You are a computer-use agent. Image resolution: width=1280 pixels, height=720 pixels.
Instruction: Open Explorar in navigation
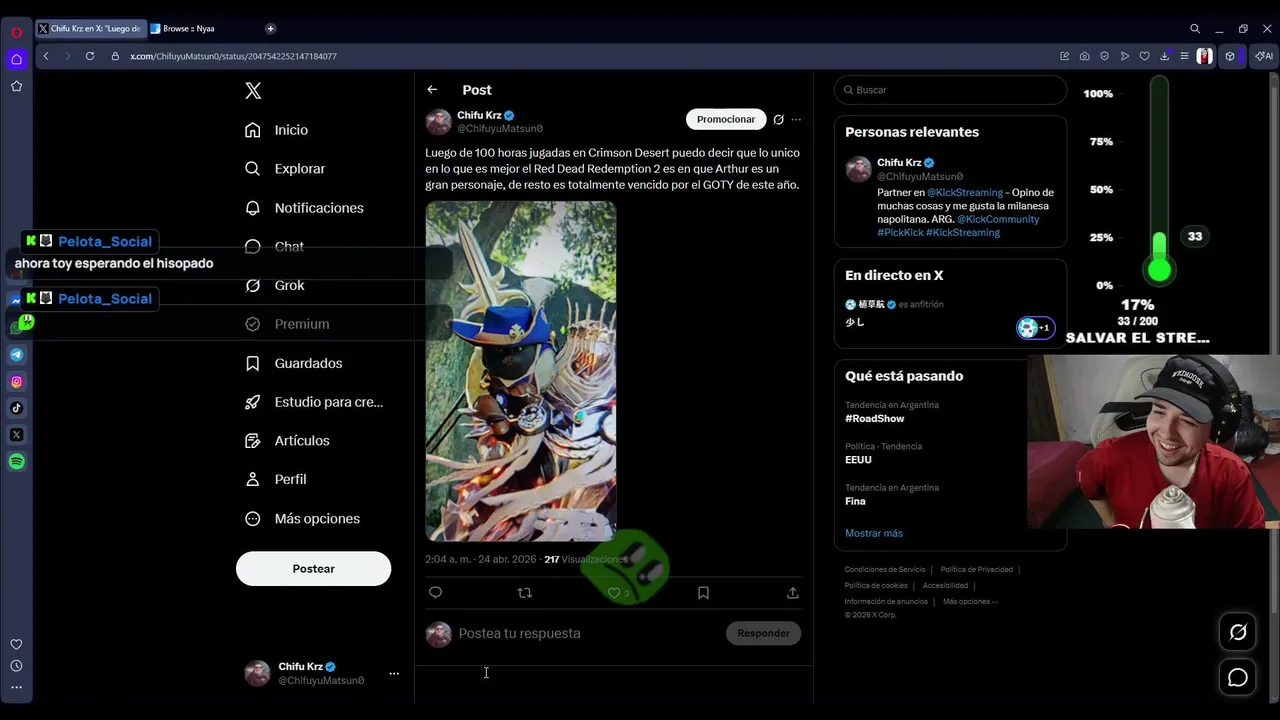(x=287, y=169)
